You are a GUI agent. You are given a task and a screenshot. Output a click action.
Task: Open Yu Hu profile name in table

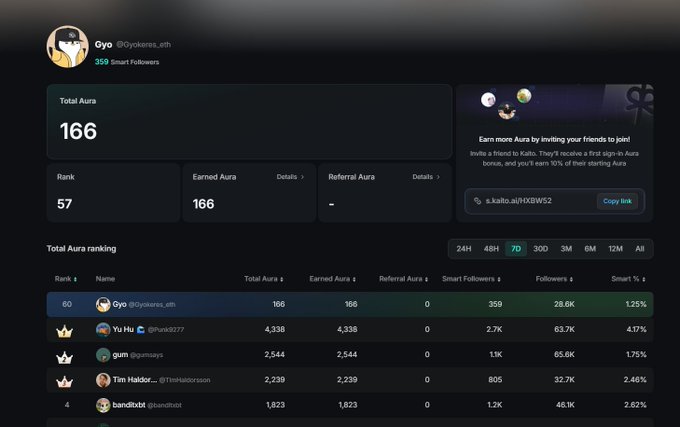[123, 329]
